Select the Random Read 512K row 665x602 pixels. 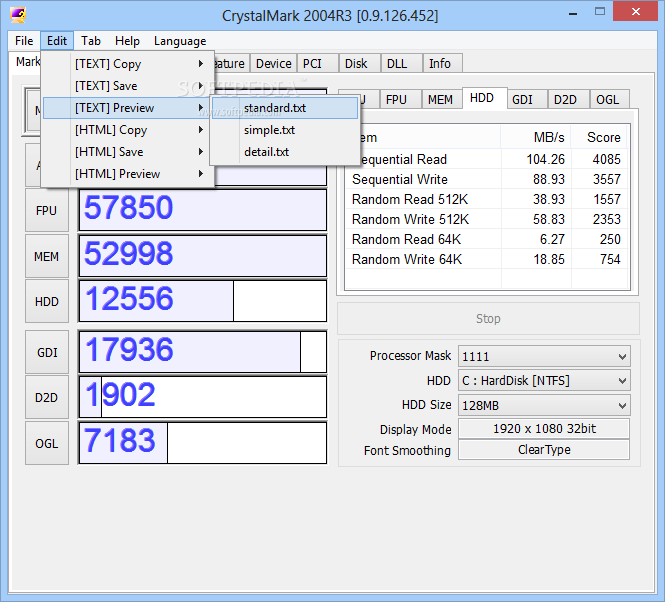486,199
